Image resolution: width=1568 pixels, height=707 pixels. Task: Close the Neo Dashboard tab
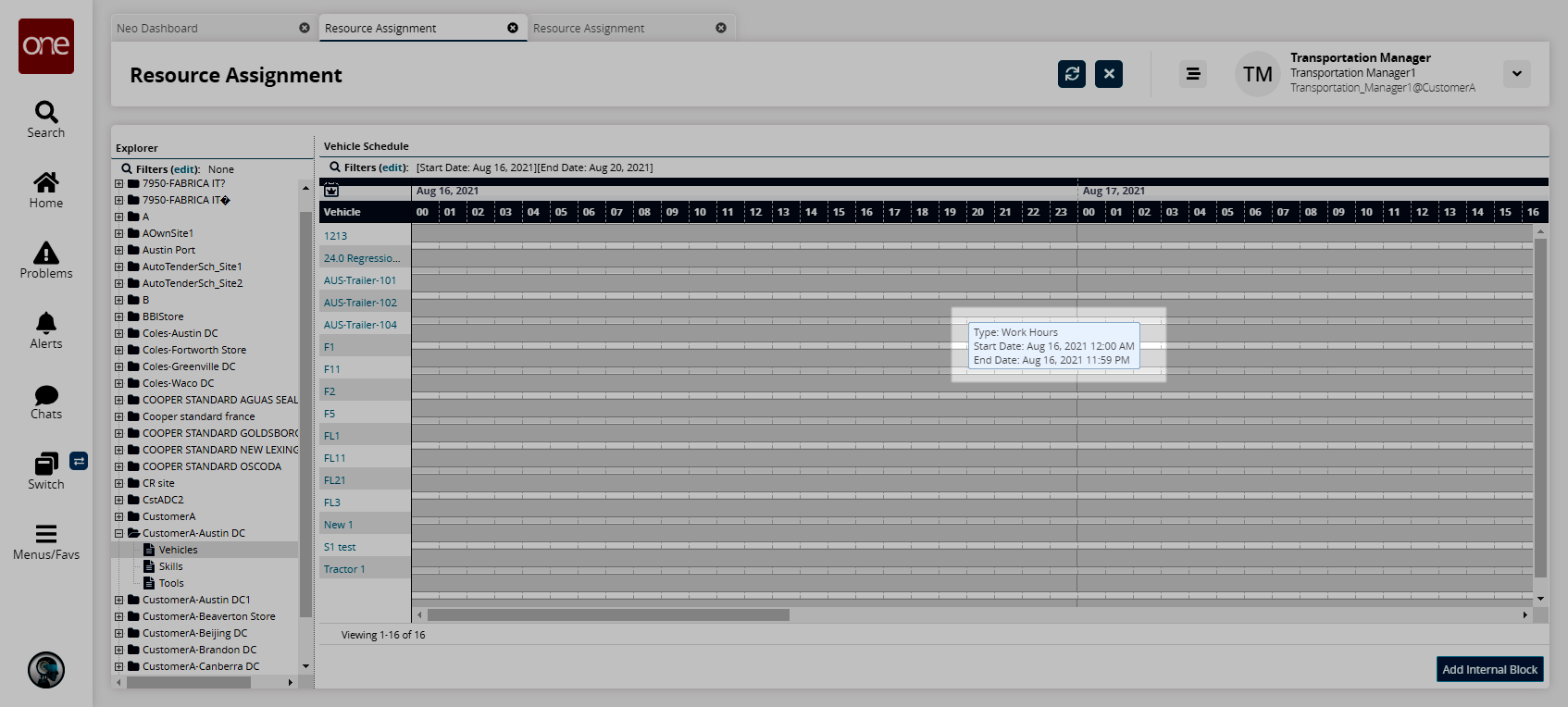[305, 28]
